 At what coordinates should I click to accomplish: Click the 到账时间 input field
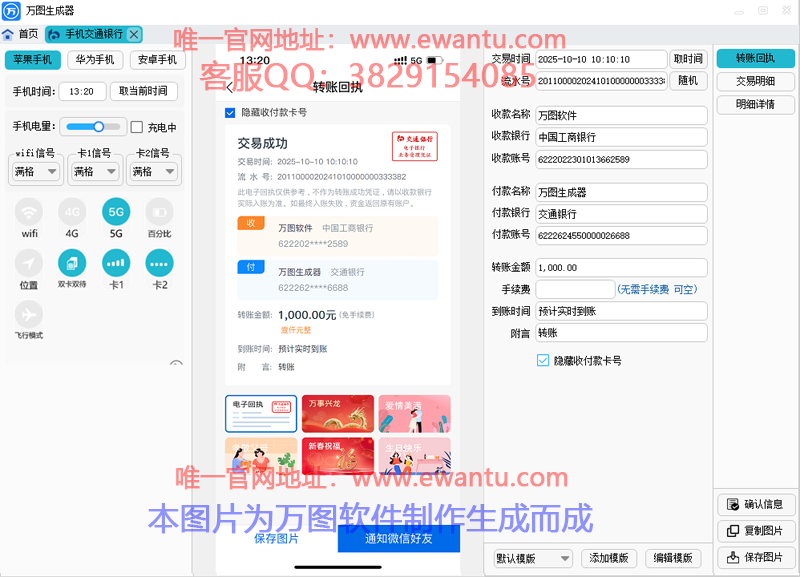point(621,311)
